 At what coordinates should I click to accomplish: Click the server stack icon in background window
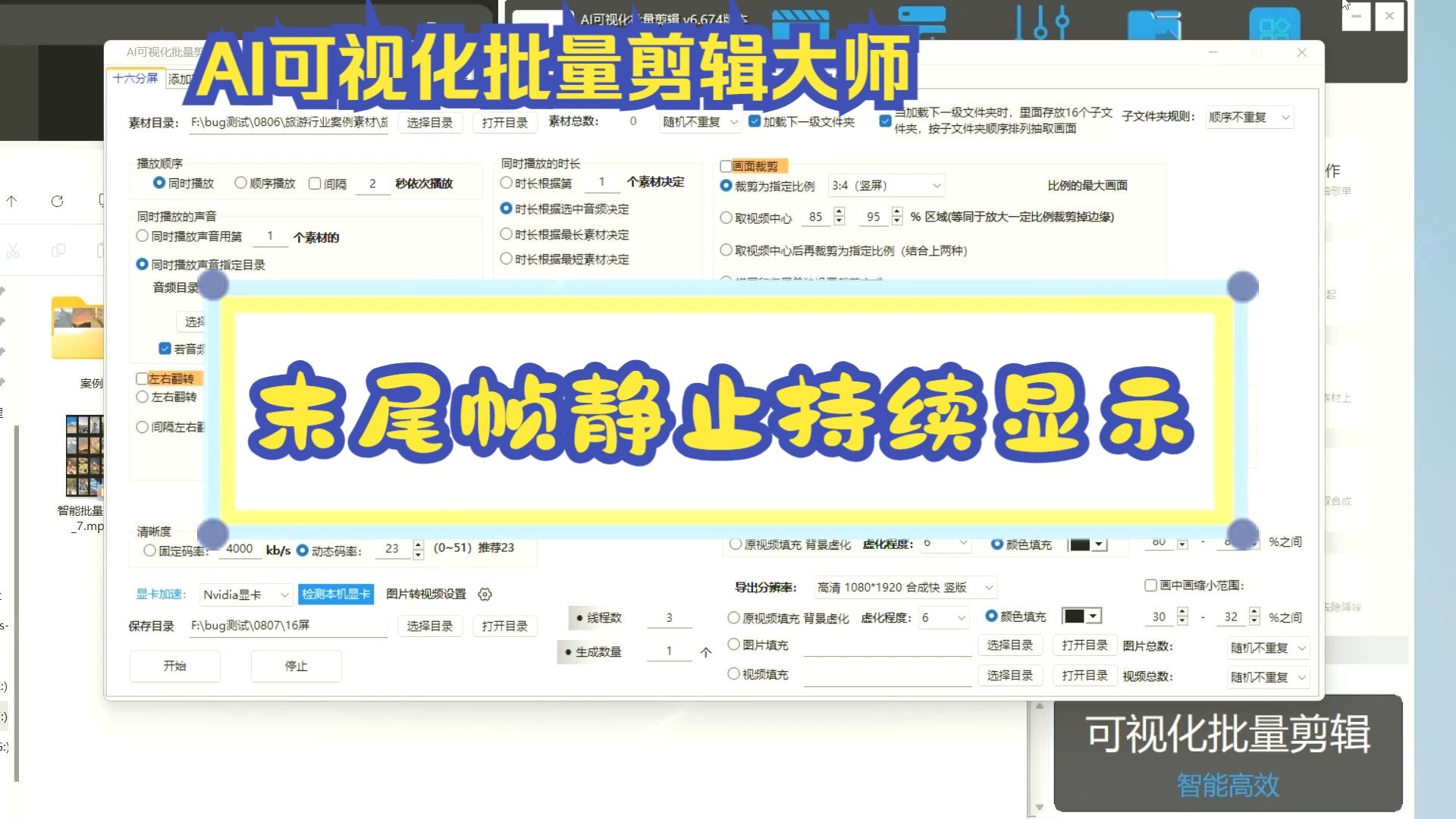[921, 23]
